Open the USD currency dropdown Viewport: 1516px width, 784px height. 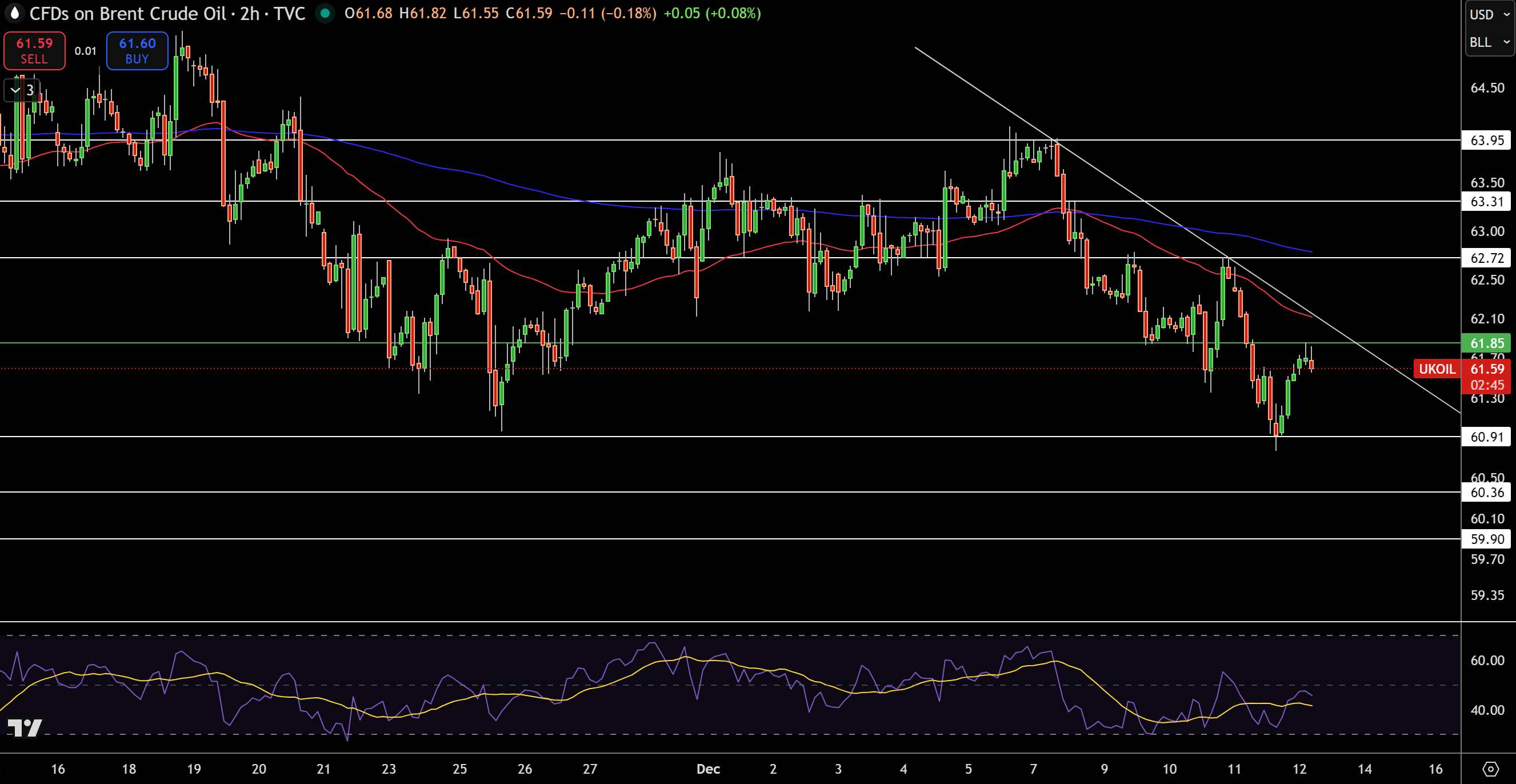click(1490, 14)
